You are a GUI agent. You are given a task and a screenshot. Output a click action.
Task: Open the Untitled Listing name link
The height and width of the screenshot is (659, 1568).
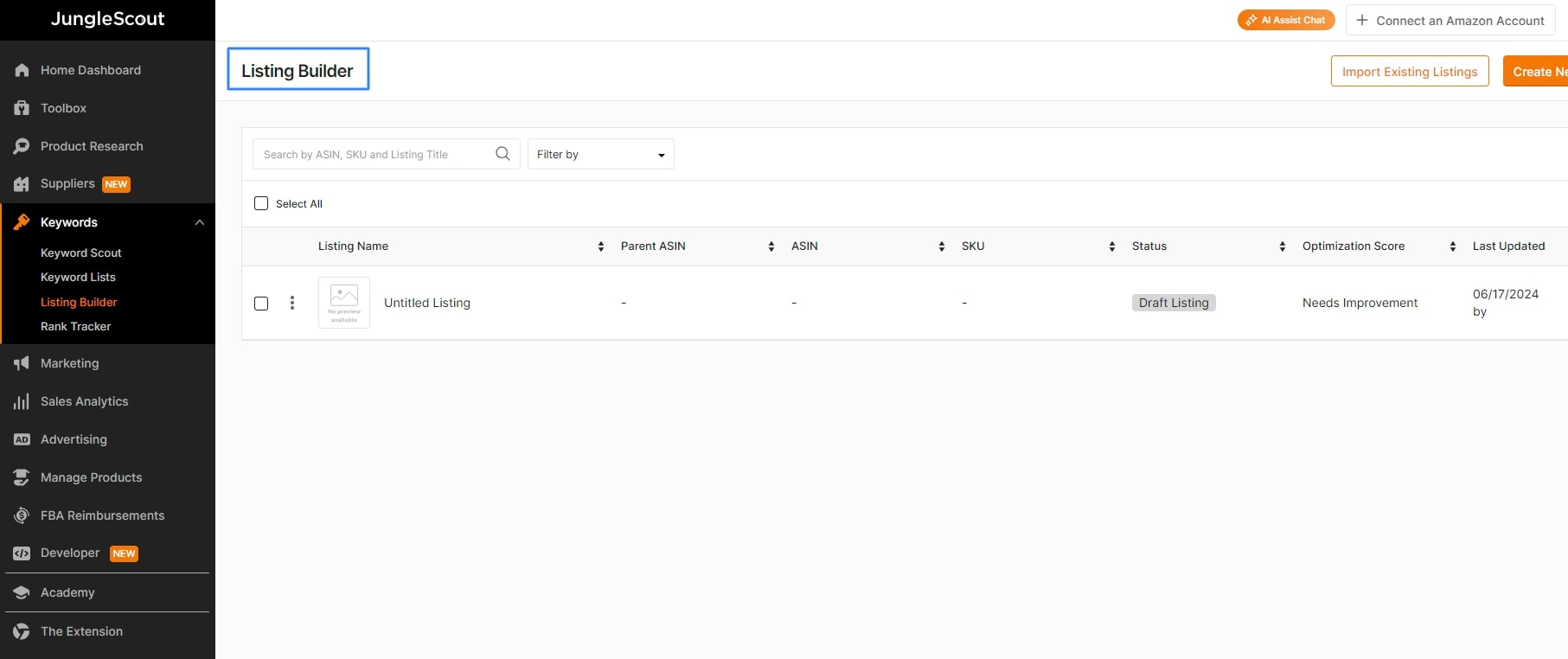click(427, 303)
